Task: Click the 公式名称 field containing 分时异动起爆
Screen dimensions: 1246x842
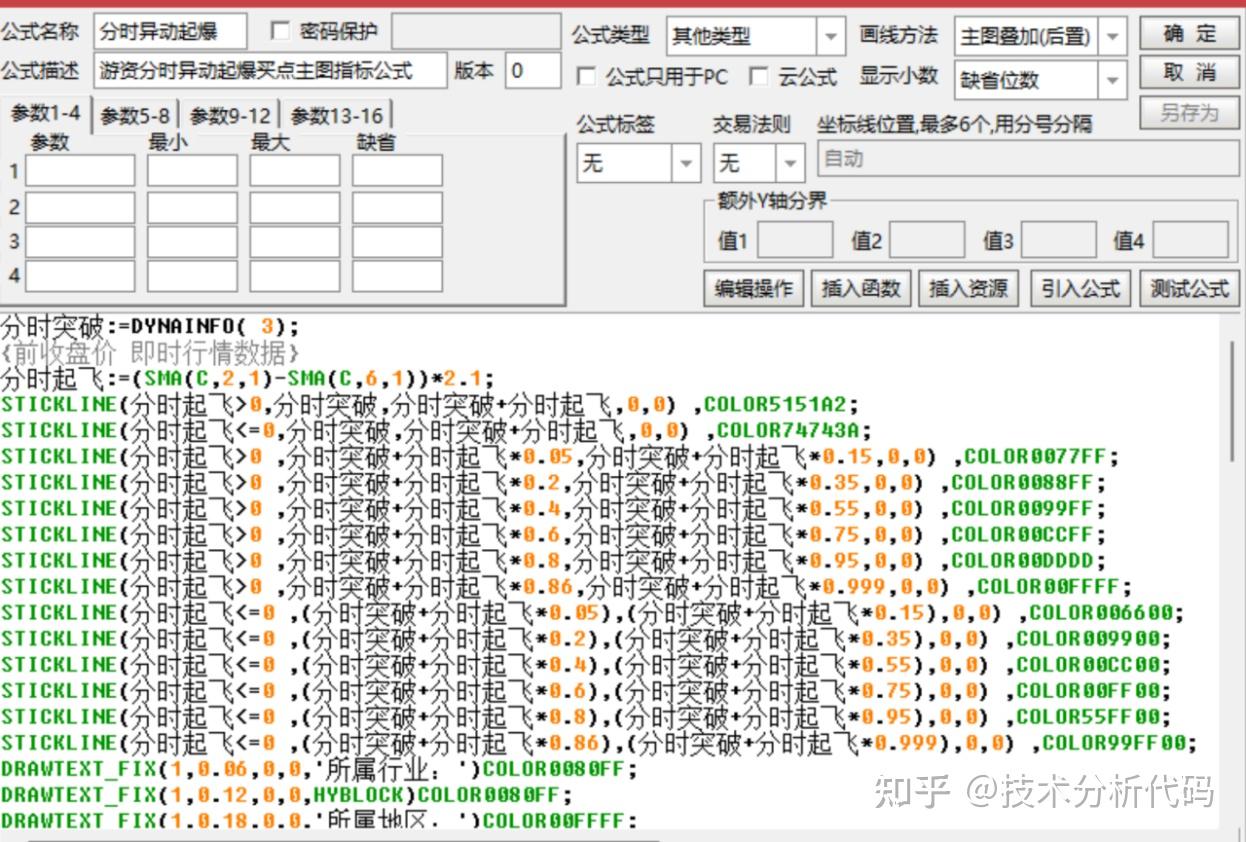Action: [x=171, y=31]
